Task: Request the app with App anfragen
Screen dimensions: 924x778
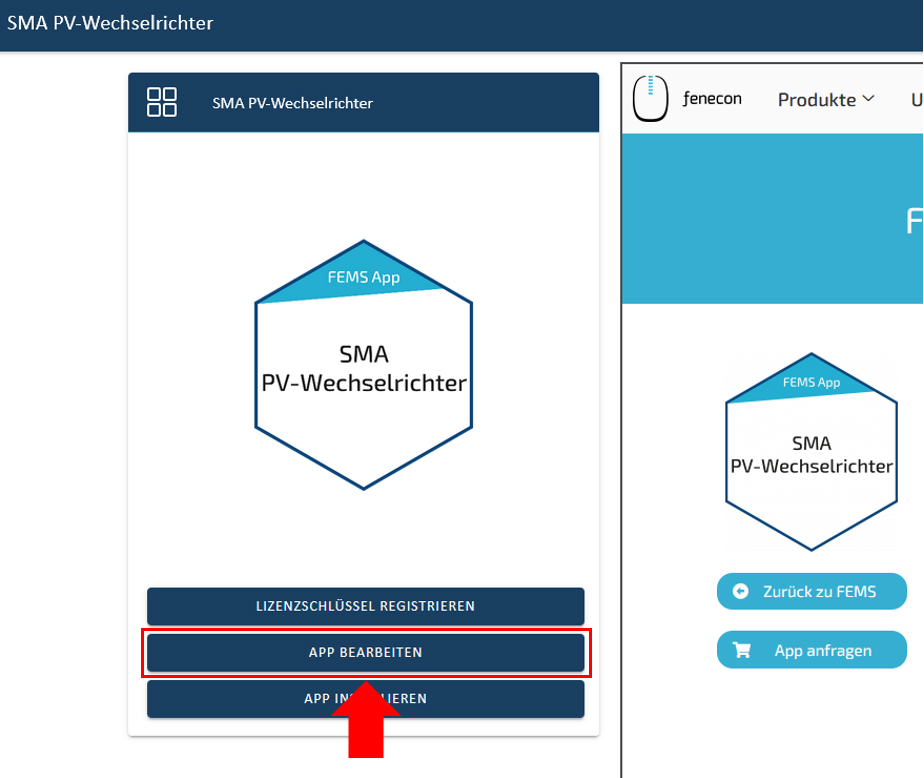Action: click(811, 650)
